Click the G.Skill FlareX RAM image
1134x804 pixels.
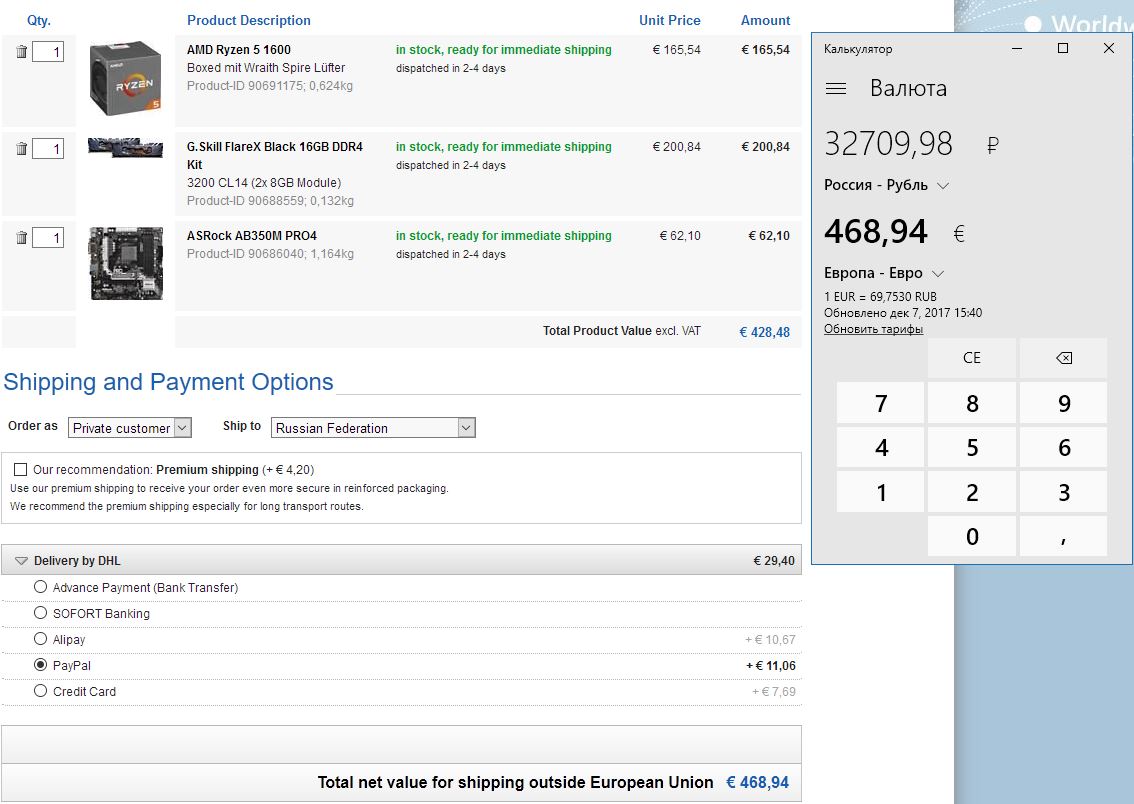point(125,148)
